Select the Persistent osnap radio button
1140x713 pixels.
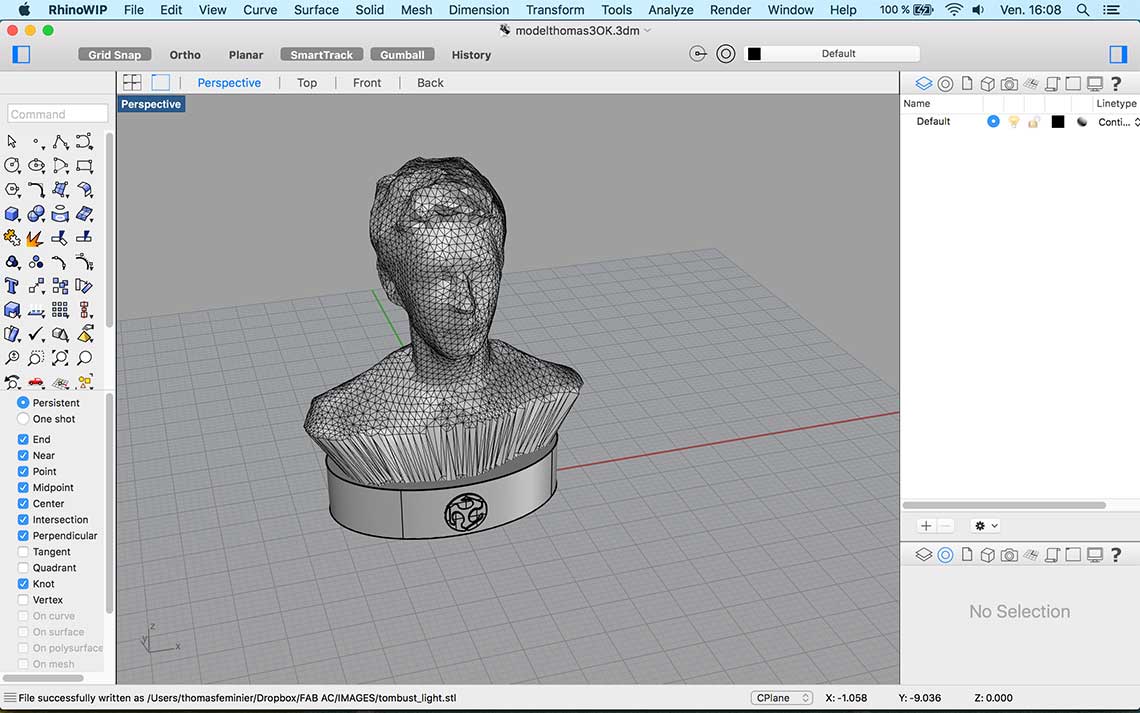(23, 403)
